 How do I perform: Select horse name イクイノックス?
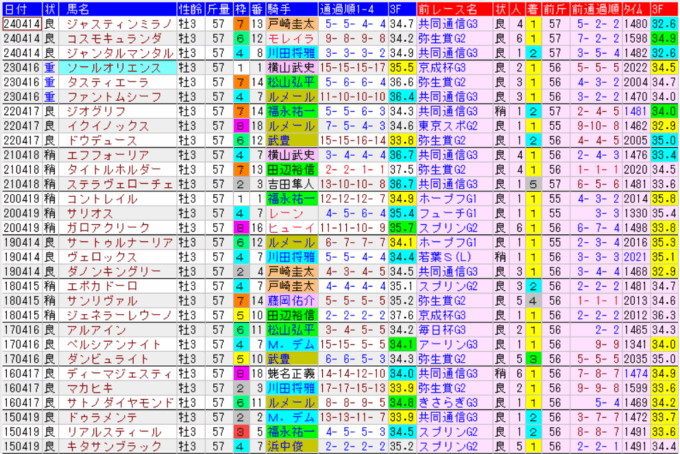coord(108,126)
